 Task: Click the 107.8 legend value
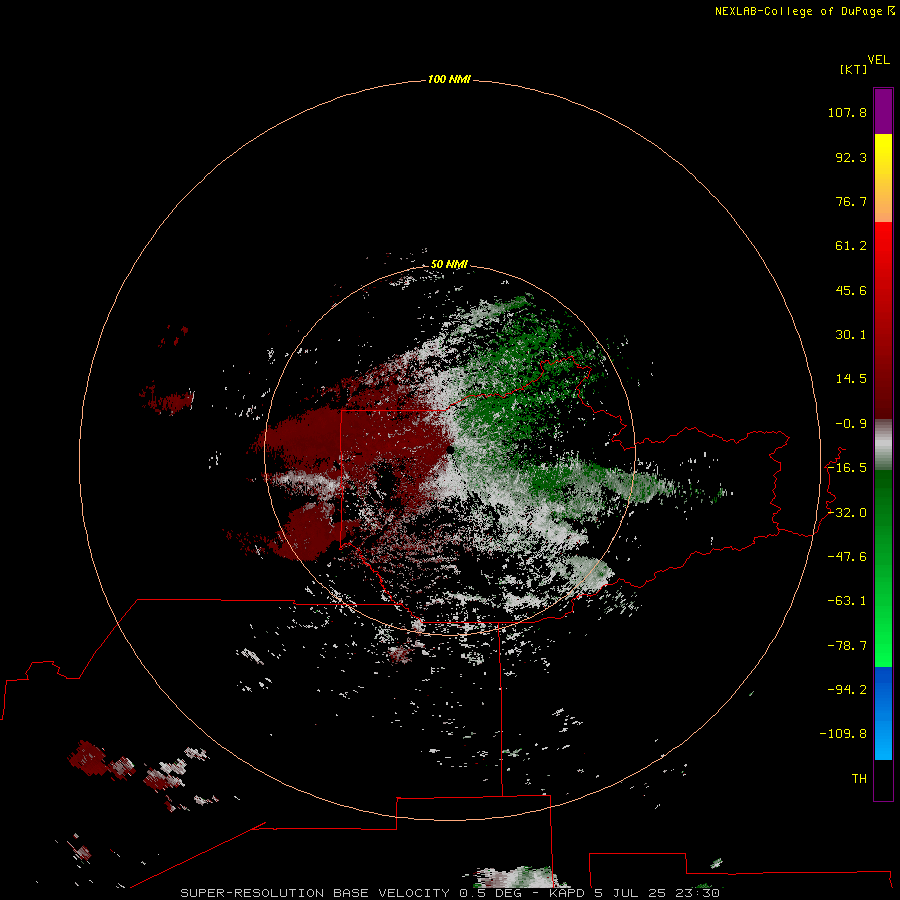click(847, 112)
